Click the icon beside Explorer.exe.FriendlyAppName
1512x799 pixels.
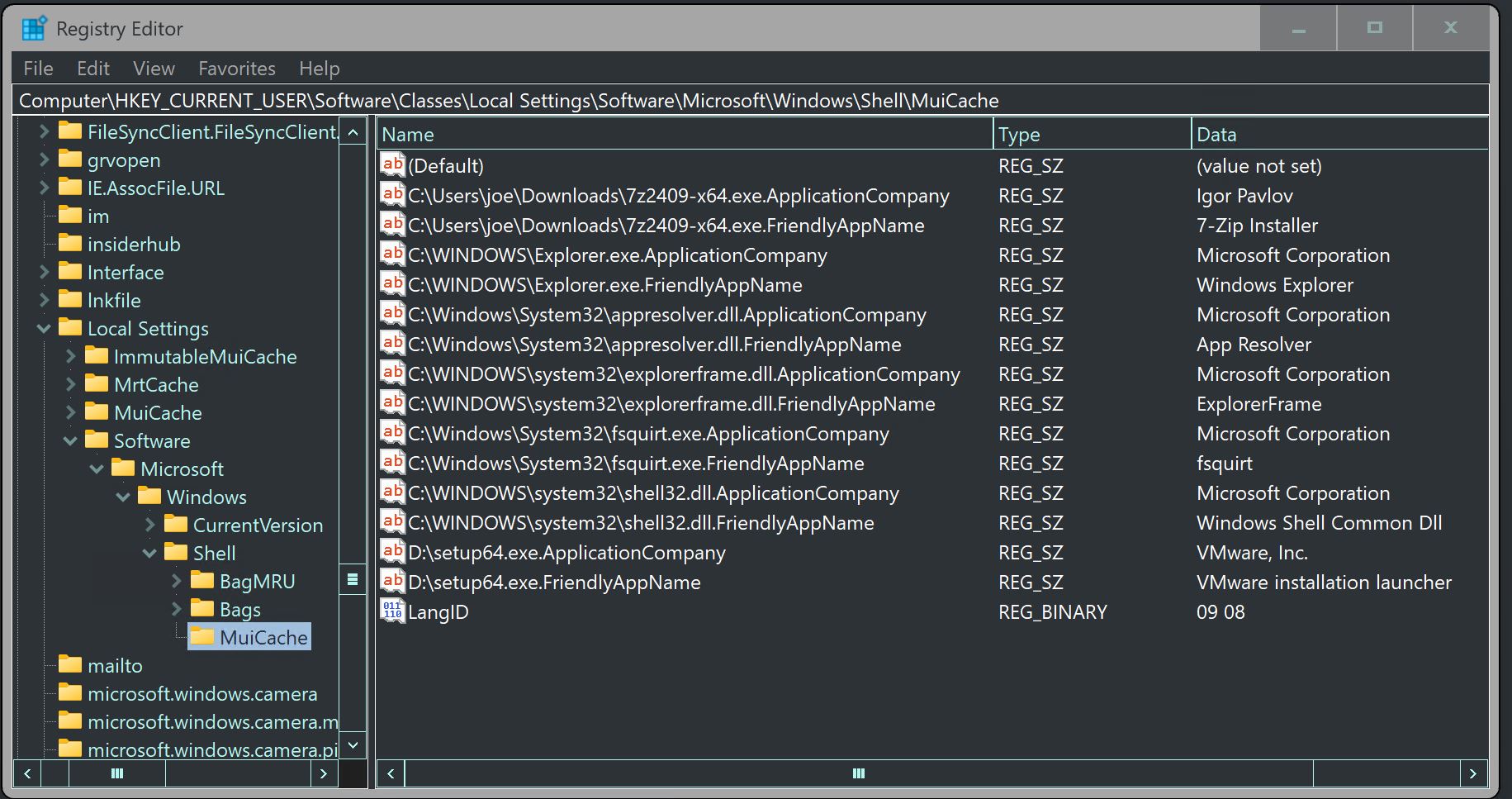[x=392, y=283]
